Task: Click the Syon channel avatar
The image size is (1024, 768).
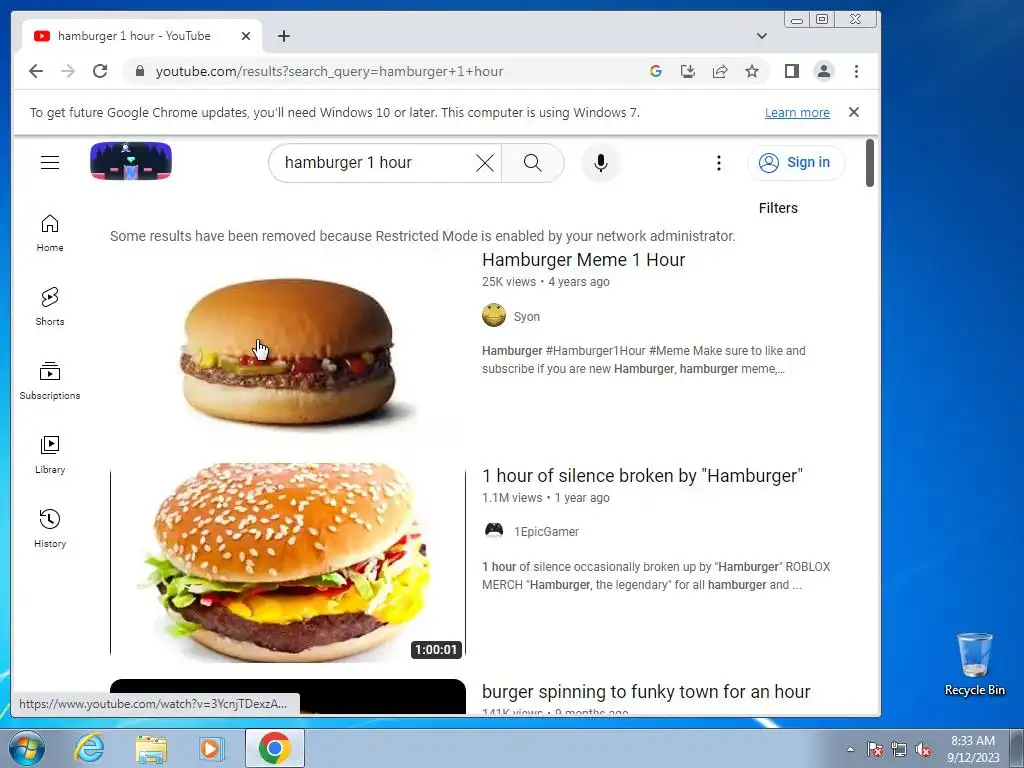Action: pos(494,315)
